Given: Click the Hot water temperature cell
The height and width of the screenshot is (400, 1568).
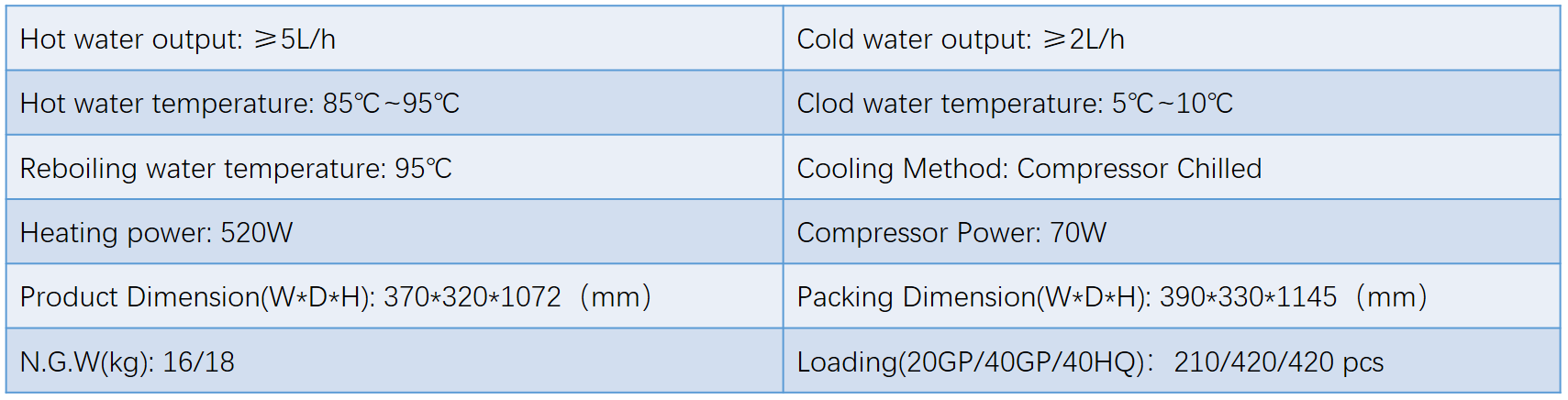Looking at the screenshot, I should click(395, 103).
